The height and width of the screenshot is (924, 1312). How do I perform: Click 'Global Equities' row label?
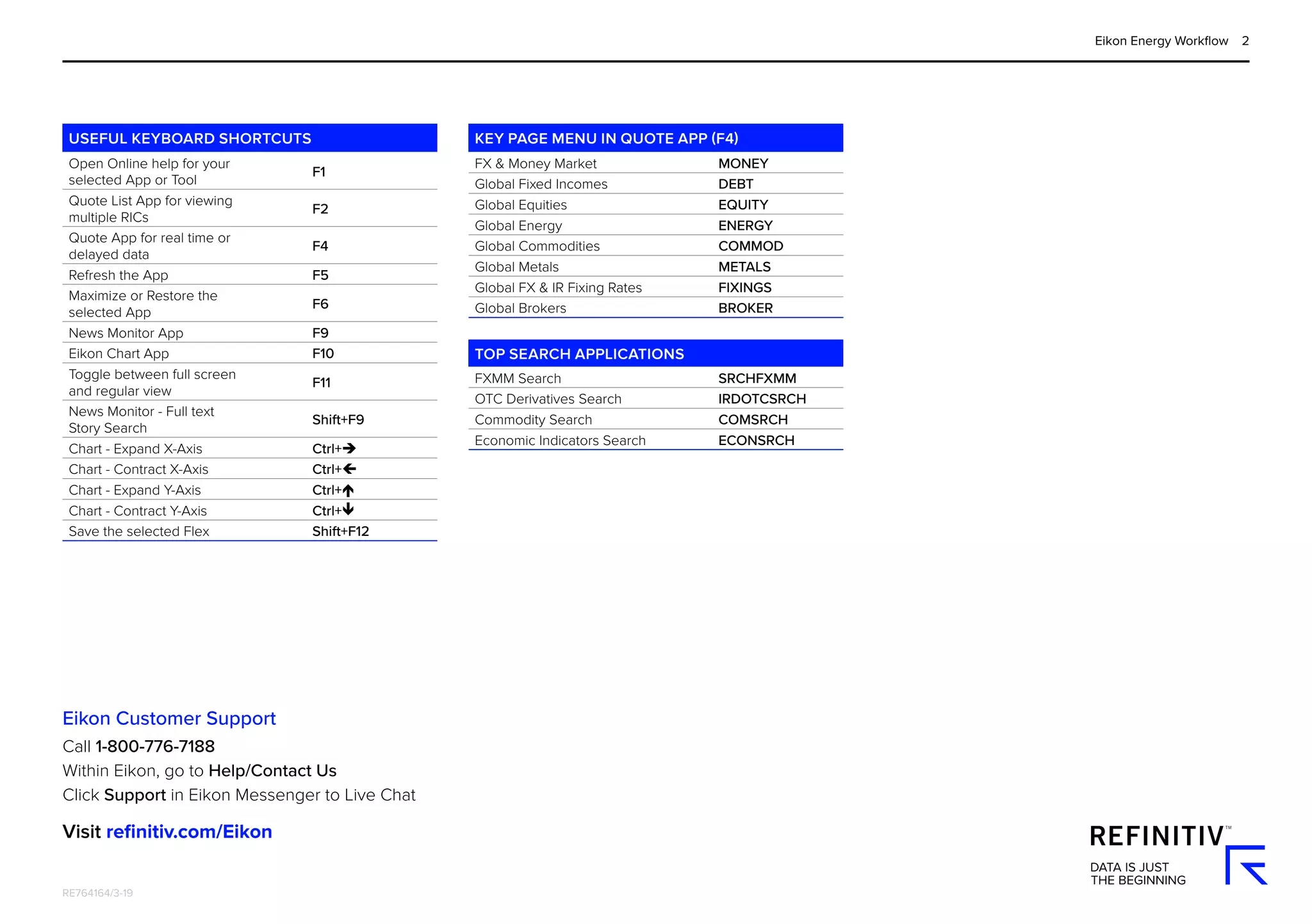[521, 206]
